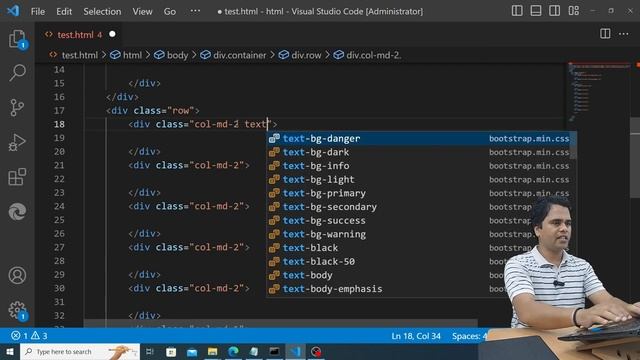This screenshot has width=640, height=360.
Task: Open editor More Actions ellipsis
Action: coord(624,34)
